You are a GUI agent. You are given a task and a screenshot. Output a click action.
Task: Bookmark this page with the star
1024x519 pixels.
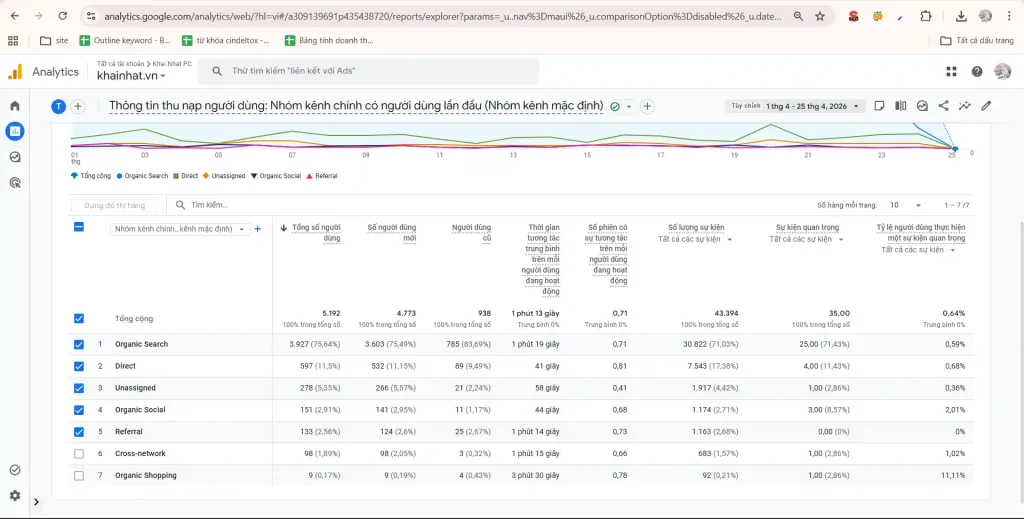pyautogui.click(x=820, y=16)
